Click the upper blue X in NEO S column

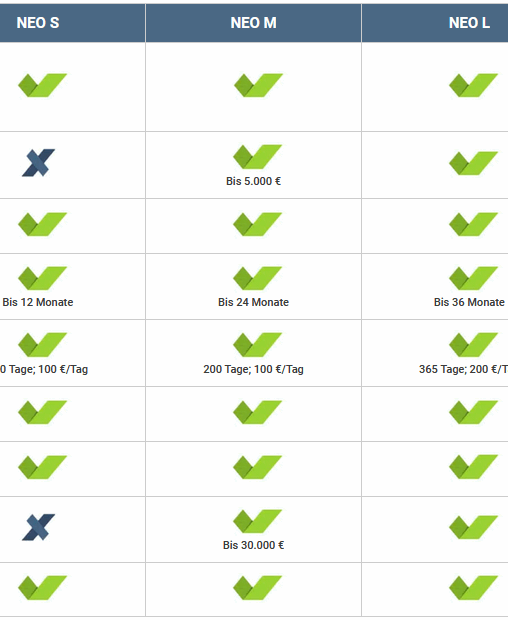coord(38,163)
